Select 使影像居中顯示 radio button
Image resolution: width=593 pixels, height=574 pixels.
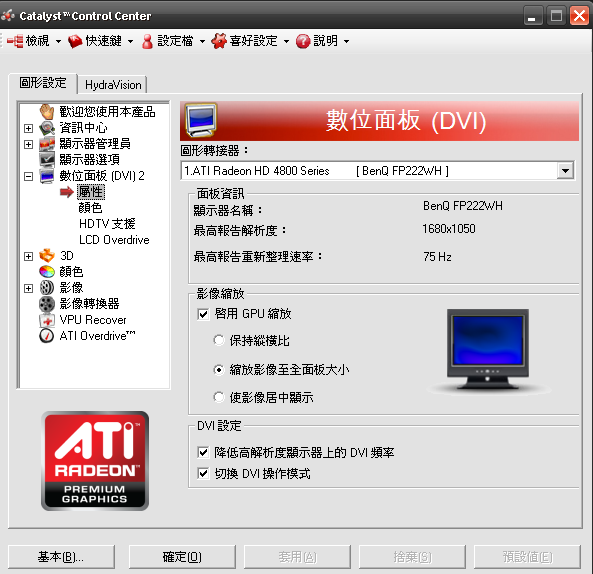pyautogui.click(x=219, y=397)
